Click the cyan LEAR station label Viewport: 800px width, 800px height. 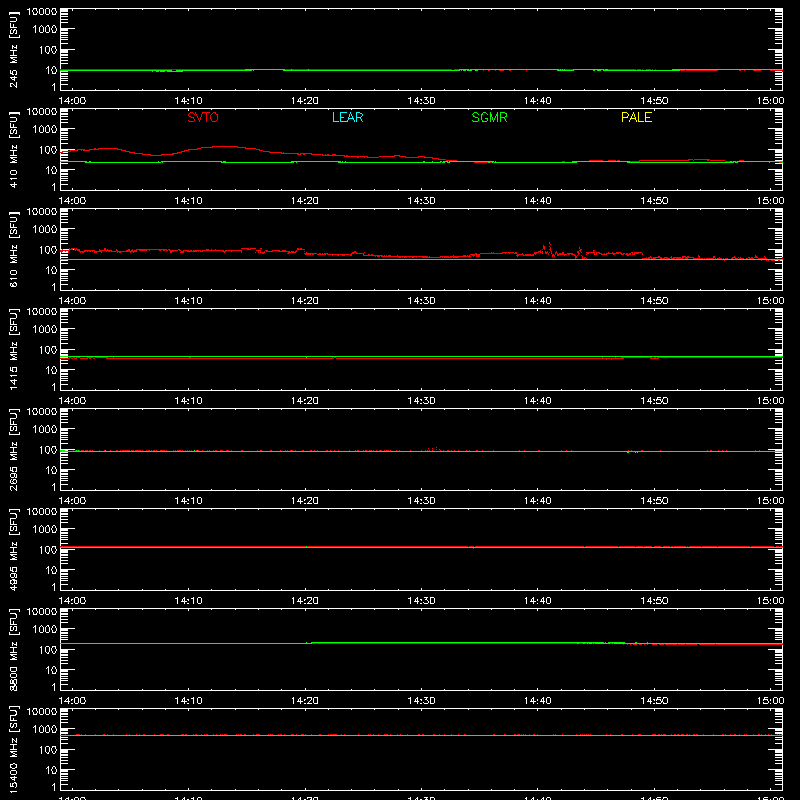[x=347, y=117]
